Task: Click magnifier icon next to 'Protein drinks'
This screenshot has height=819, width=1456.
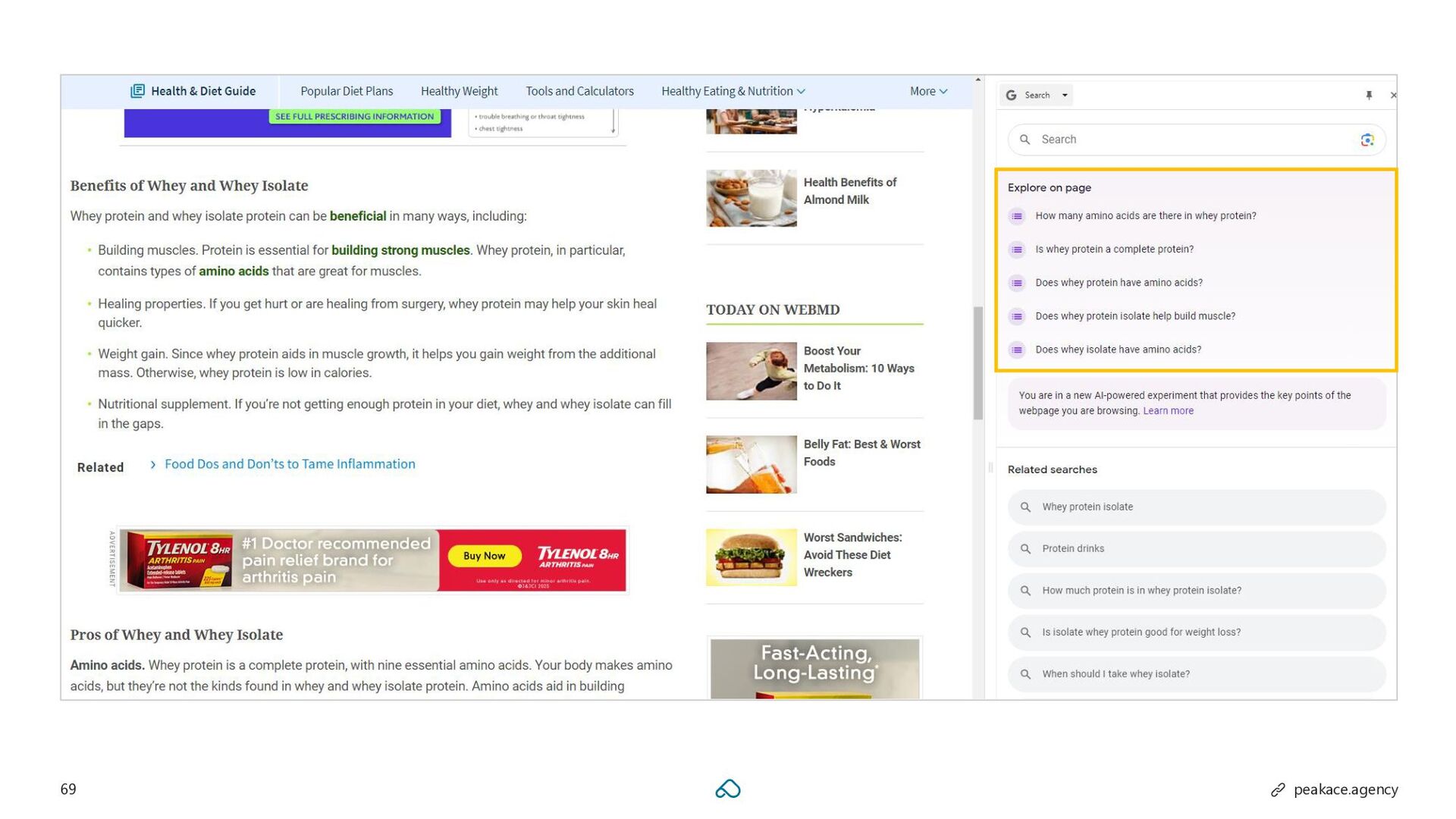Action: (x=1025, y=549)
